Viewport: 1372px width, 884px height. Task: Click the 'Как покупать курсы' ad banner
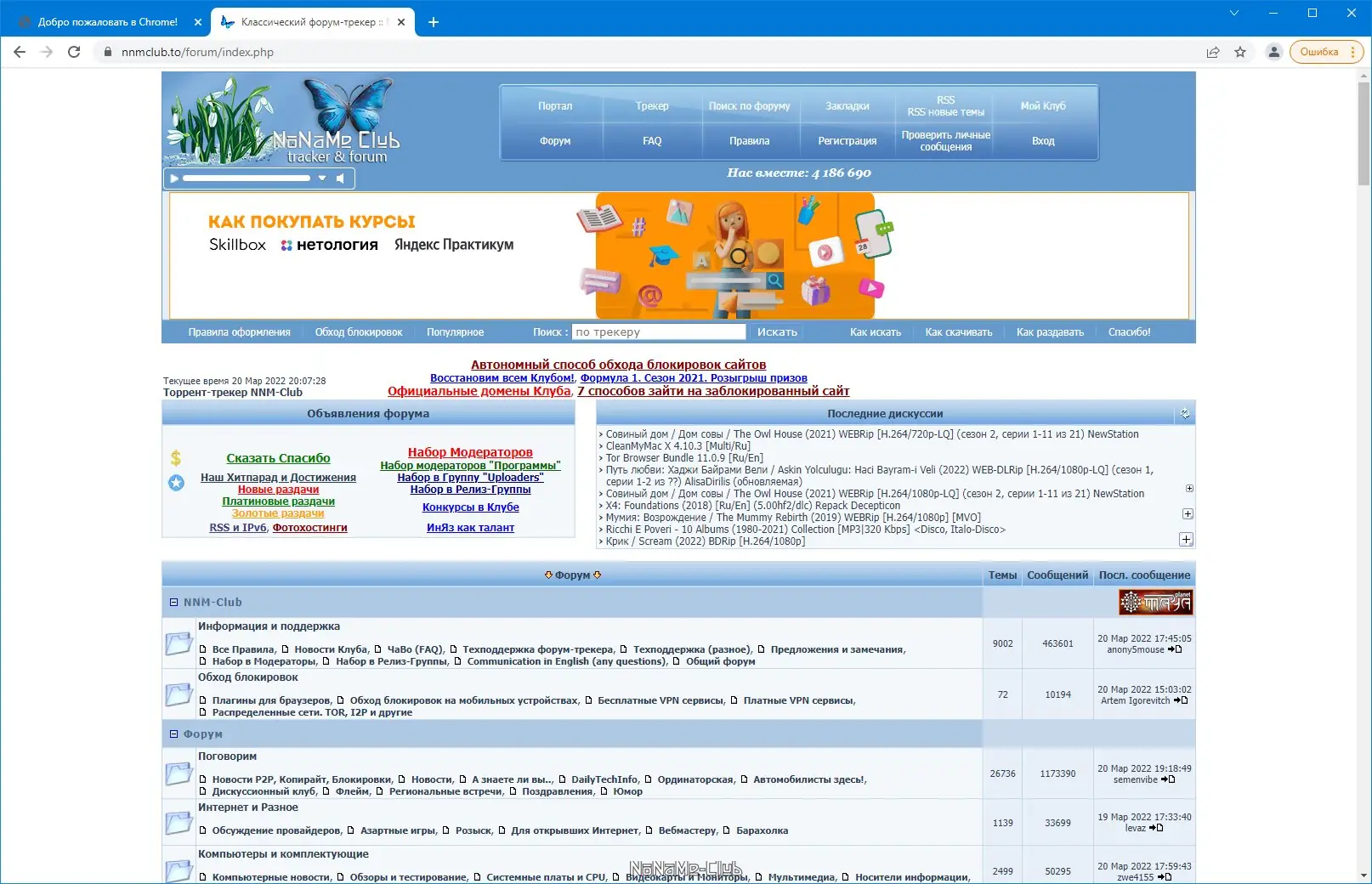click(x=679, y=256)
